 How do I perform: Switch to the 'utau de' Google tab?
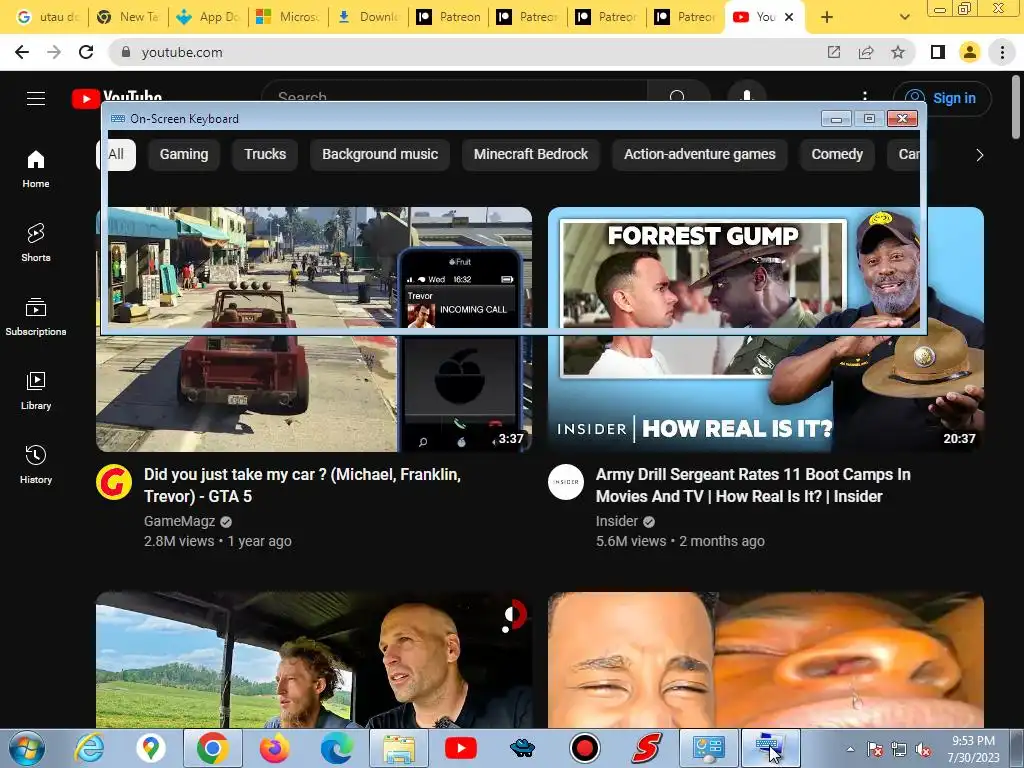(x=46, y=17)
